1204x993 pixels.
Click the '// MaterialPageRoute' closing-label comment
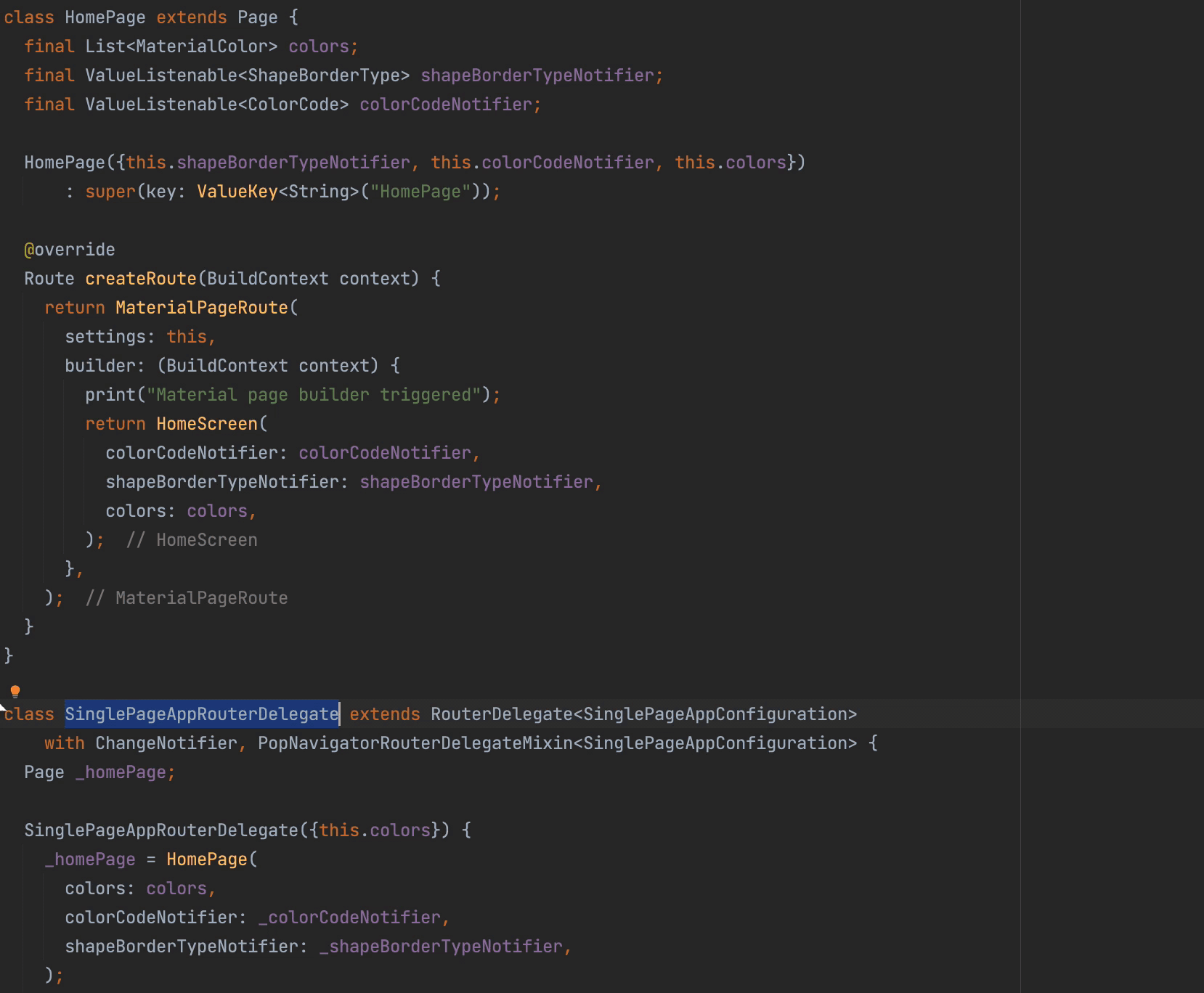coord(187,598)
